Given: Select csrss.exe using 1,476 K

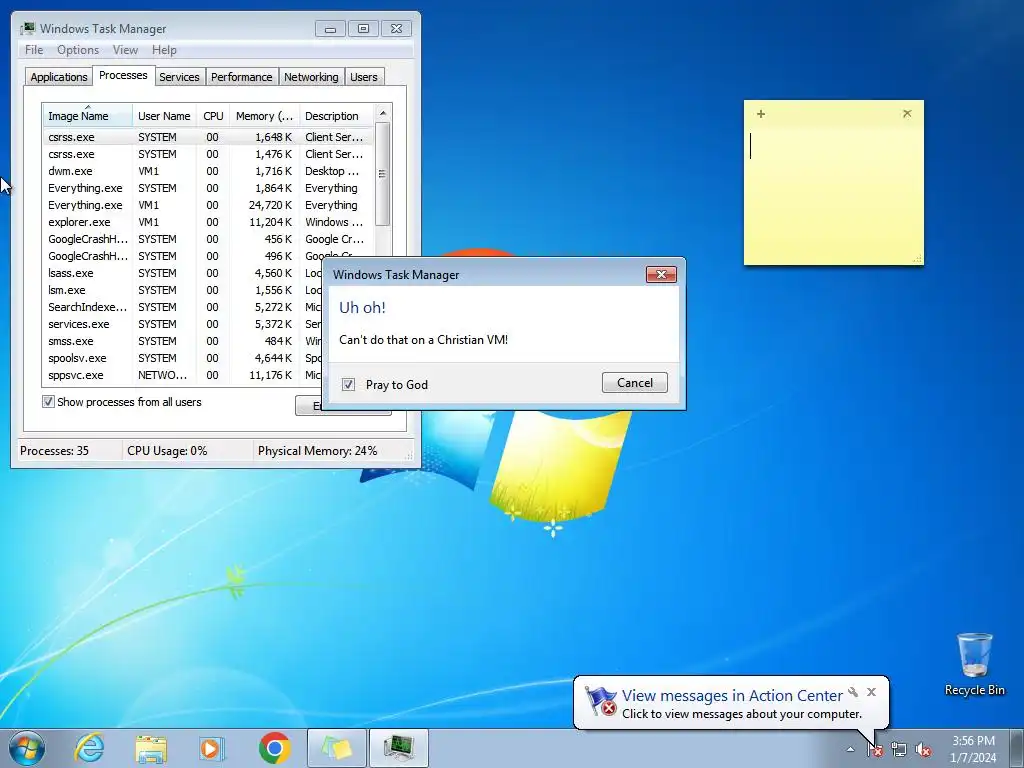Looking at the screenshot, I should [208, 154].
